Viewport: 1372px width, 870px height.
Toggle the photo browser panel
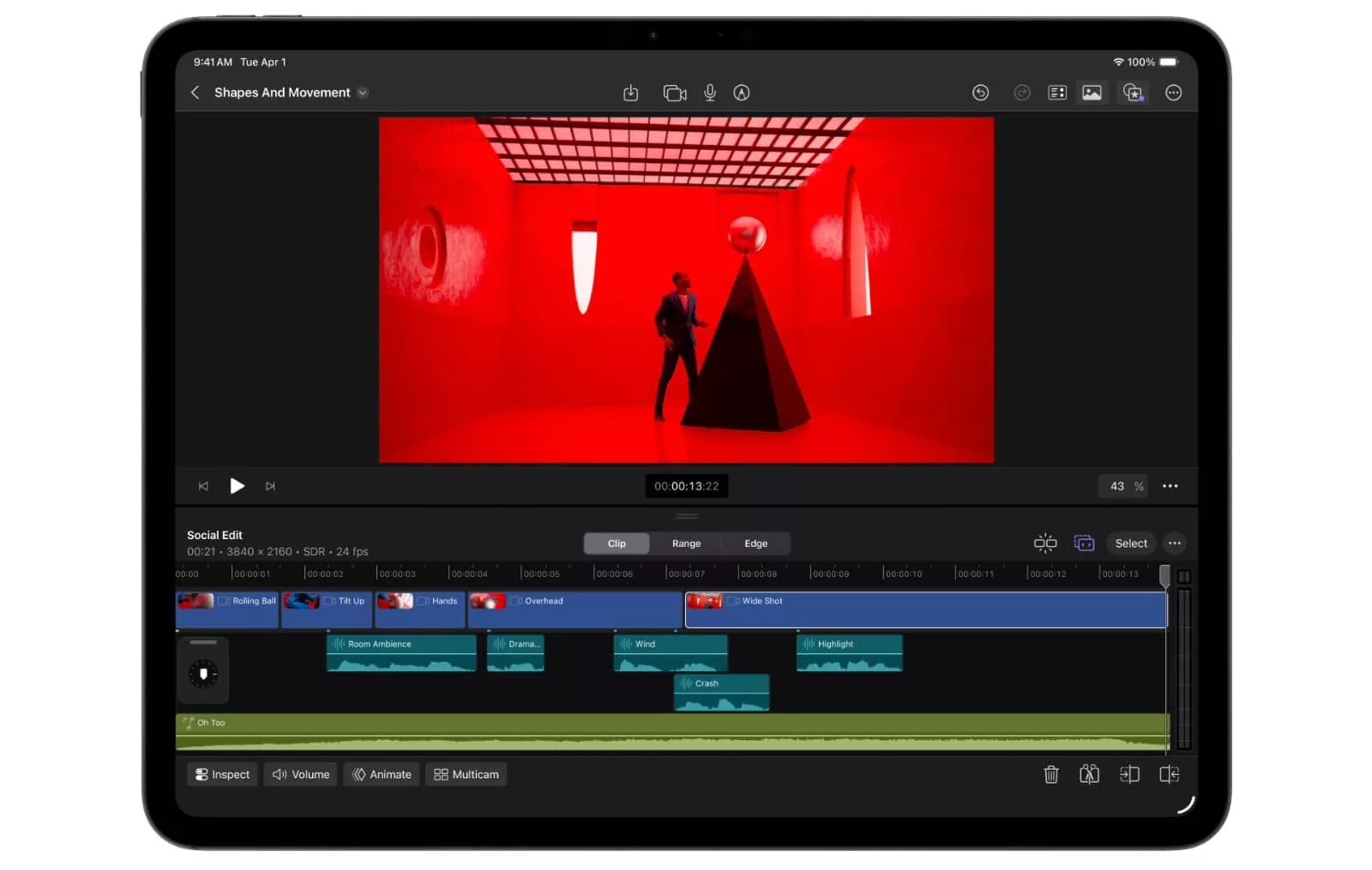point(1092,93)
